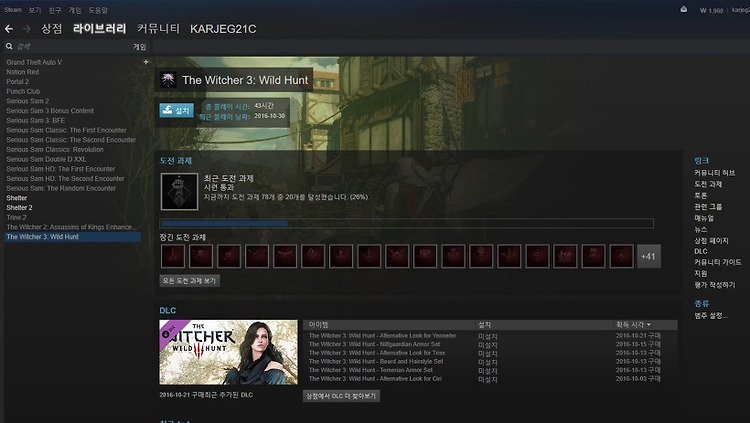Screen dimensions: 750x423
Task: Select Serious Sam 3 Bonus Content
Action: (x=50, y=111)
